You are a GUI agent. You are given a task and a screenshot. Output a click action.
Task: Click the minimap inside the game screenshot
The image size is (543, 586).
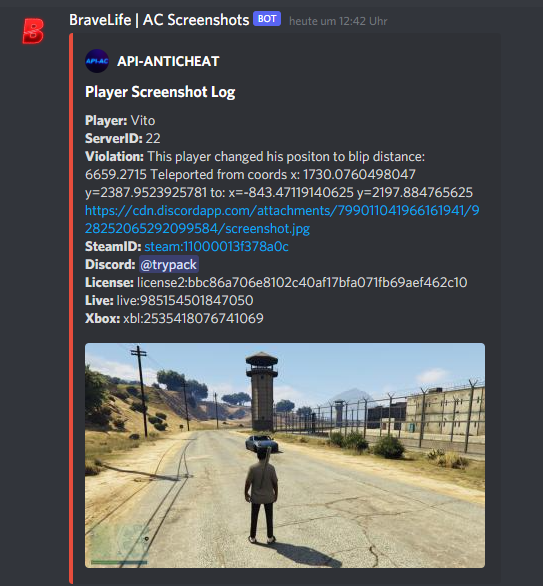coord(118,540)
